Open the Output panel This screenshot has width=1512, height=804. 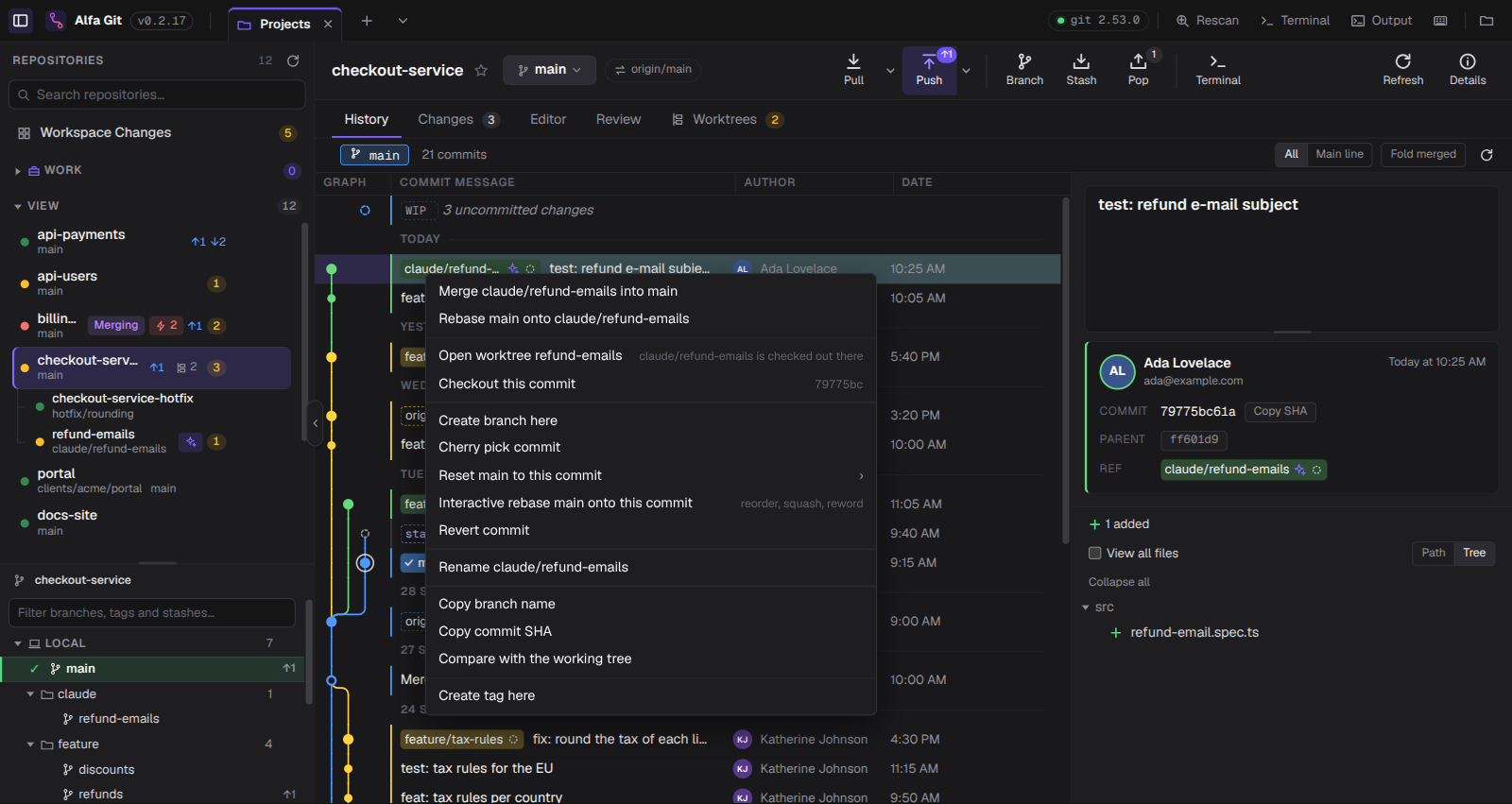click(1382, 21)
